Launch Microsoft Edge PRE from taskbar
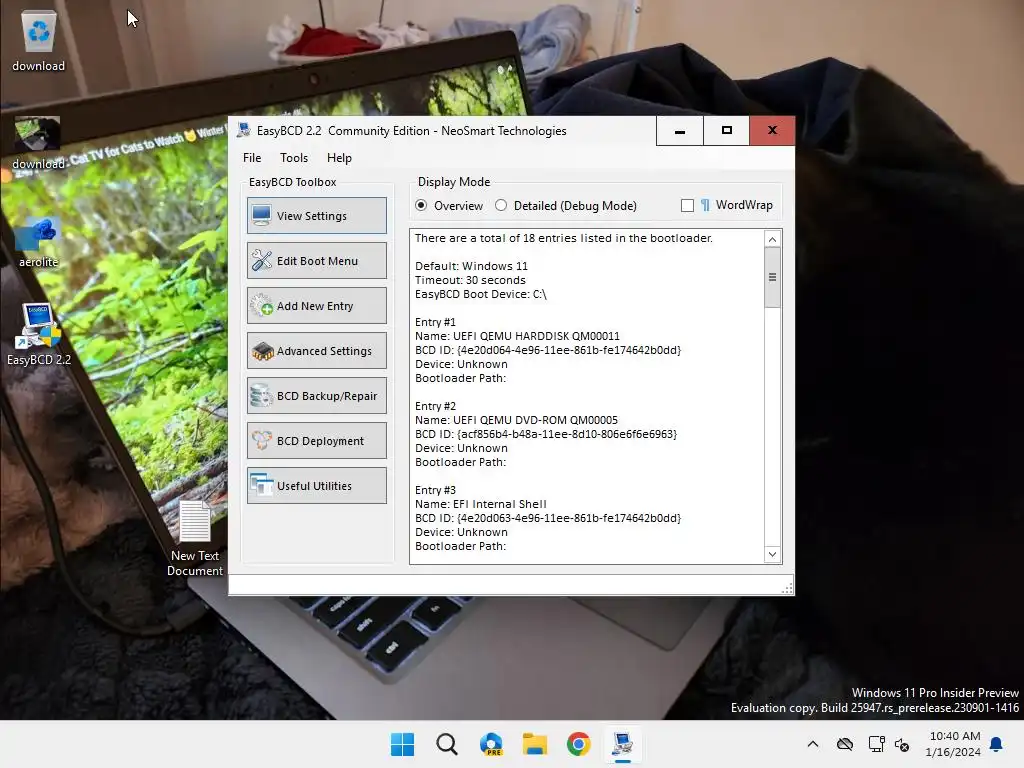The width and height of the screenshot is (1024, 768). click(x=491, y=744)
